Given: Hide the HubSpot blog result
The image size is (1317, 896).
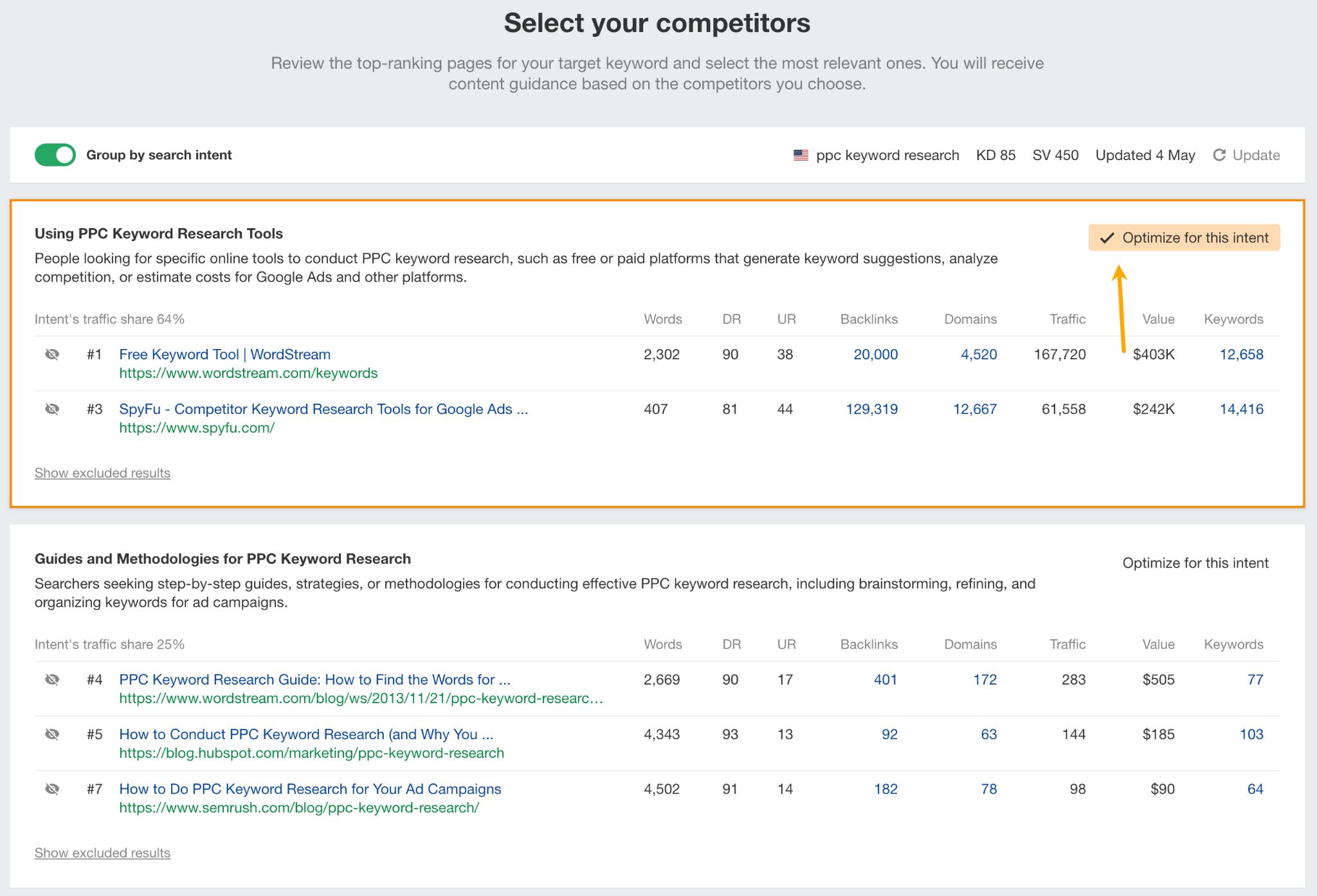Looking at the screenshot, I should (52, 734).
